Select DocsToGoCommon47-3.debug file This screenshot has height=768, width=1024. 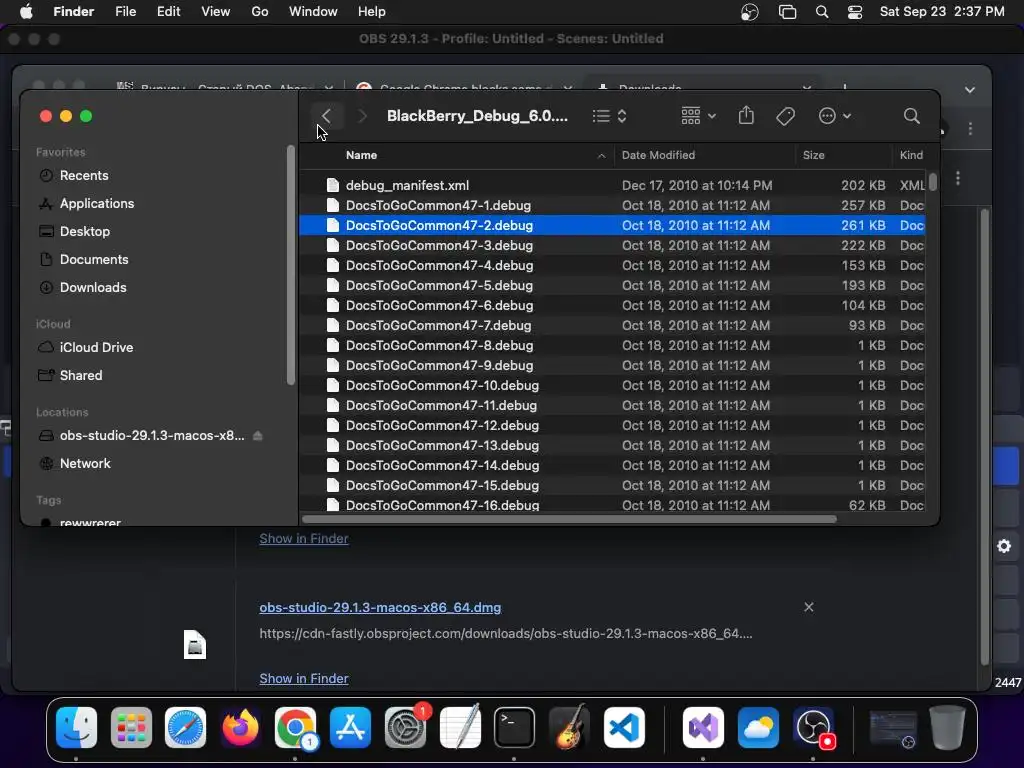(612, 246)
